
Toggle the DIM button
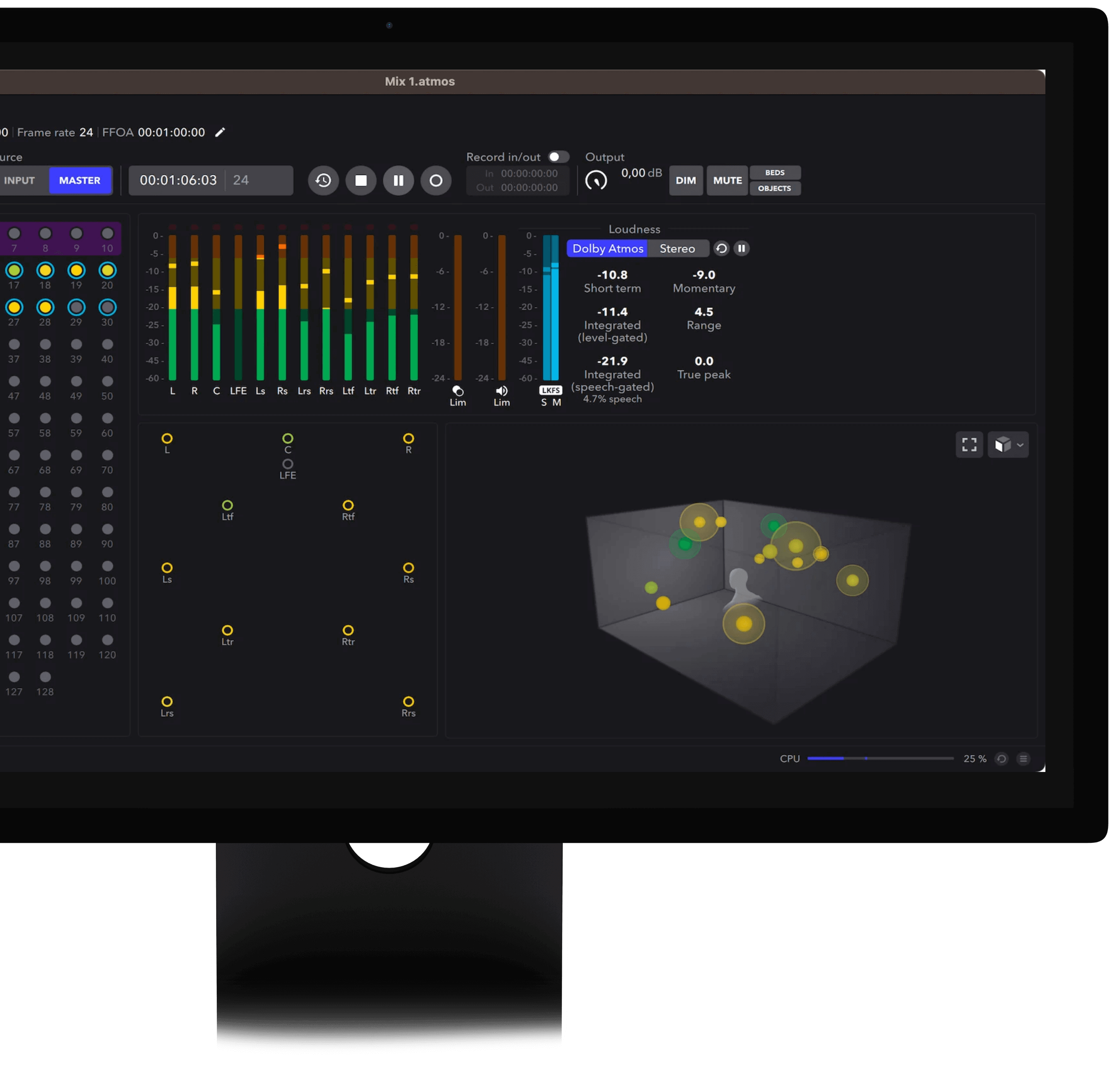(686, 181)
